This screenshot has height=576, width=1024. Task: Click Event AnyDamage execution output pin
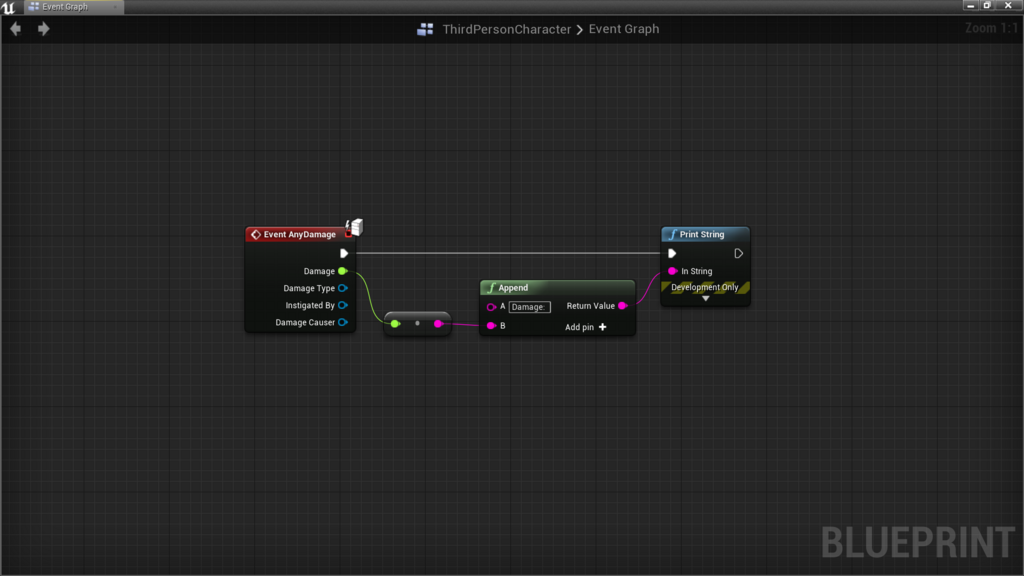344,253
